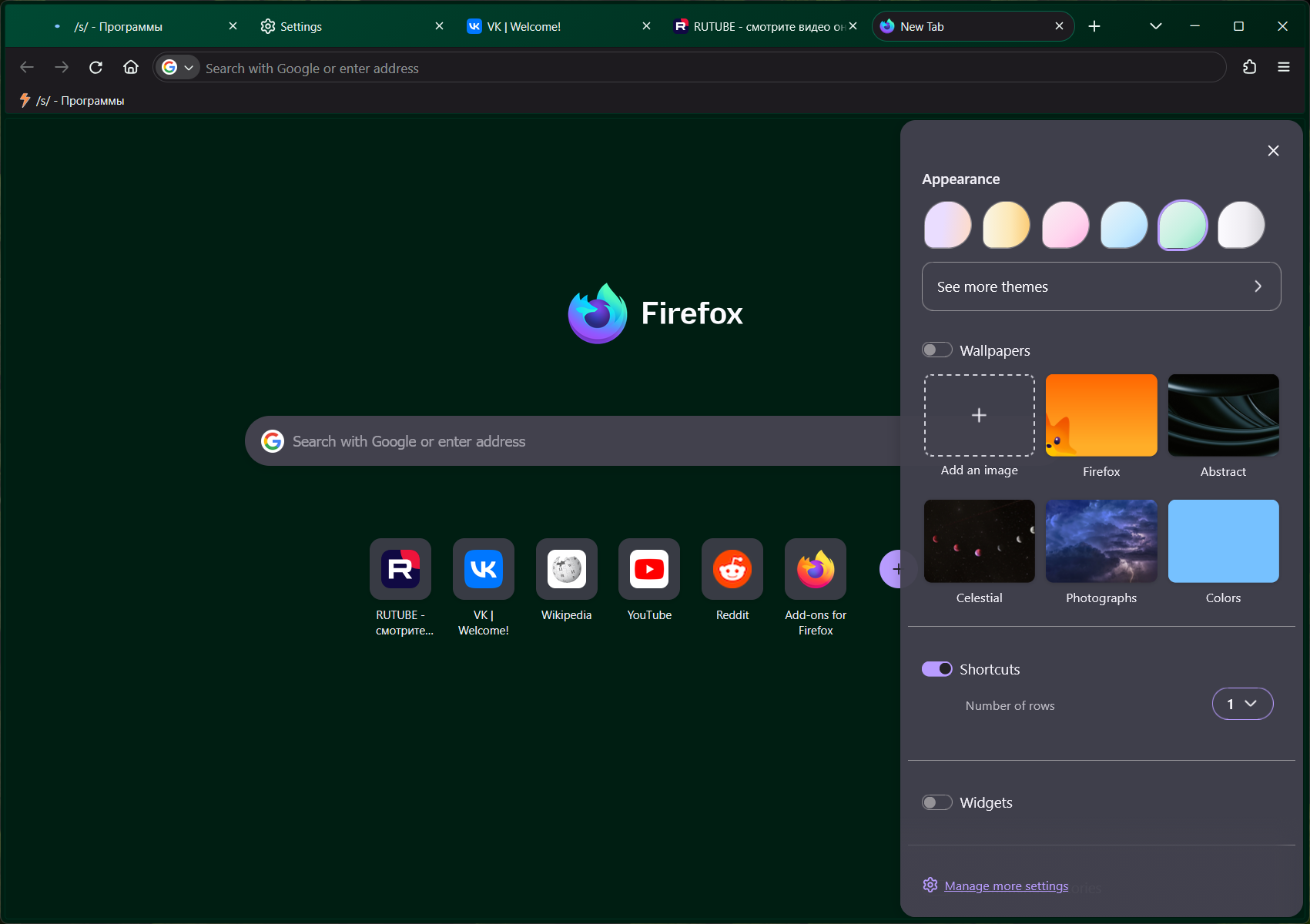Open the RUTUBE shortcut tile
Image resolution: width=1310 pixels, height=924 pixels.
tap(400, 569)
